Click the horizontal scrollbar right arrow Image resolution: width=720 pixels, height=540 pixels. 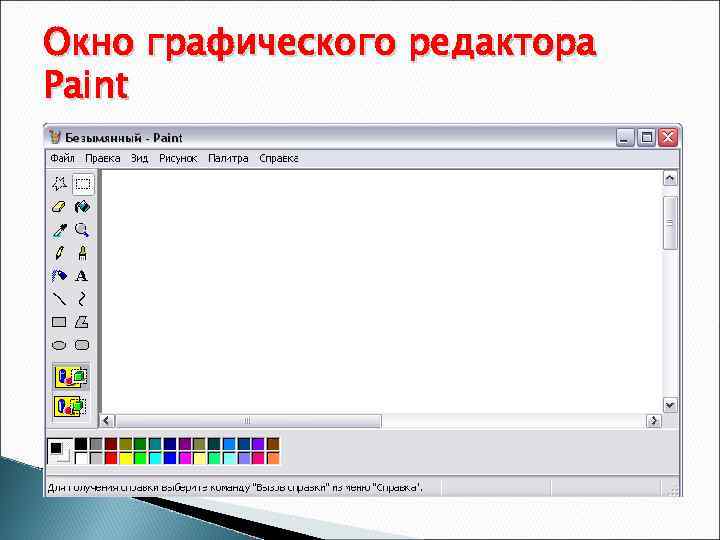(x=653, y=421)
